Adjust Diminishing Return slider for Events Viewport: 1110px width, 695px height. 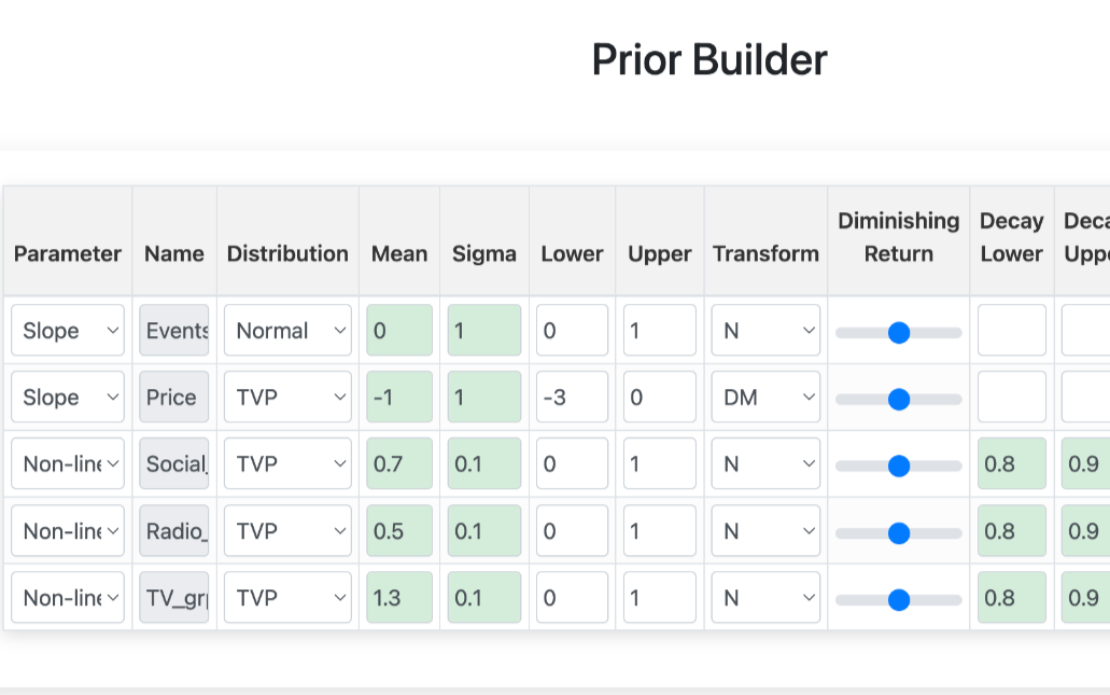pyautogui.click(x=898, y=333)
